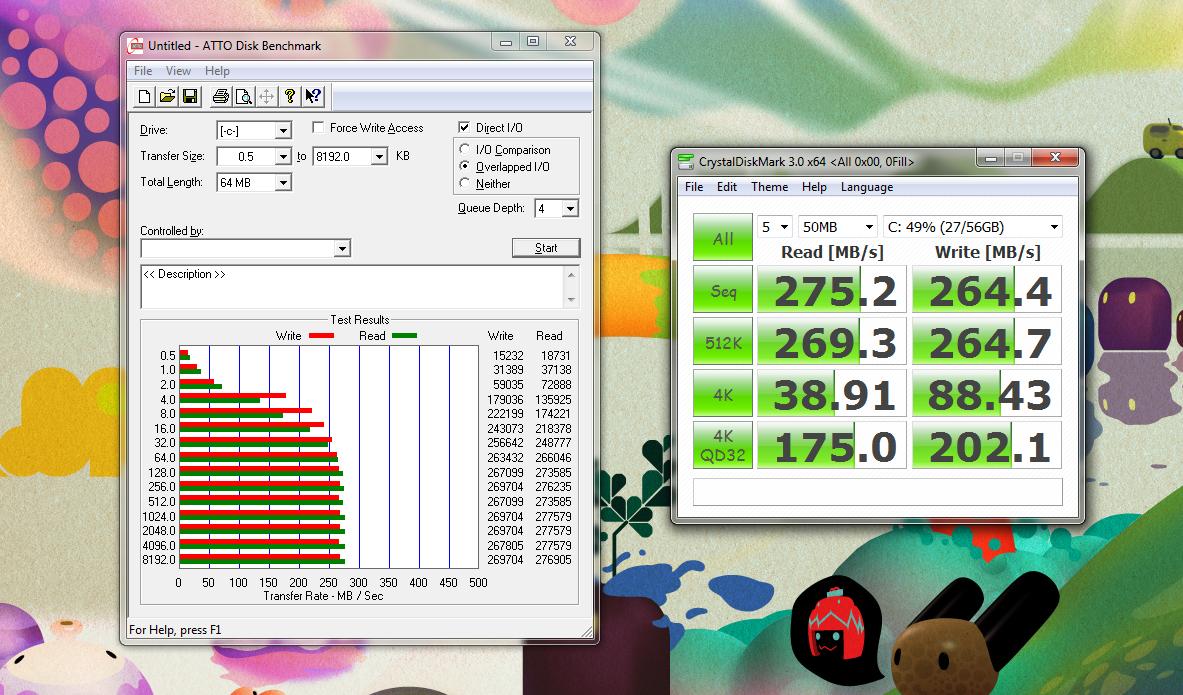Open the View menu in ATTO Disk Benchmark
This screenshot has height=695, width=1183.
pyautogui.click(x=178, y=71)
